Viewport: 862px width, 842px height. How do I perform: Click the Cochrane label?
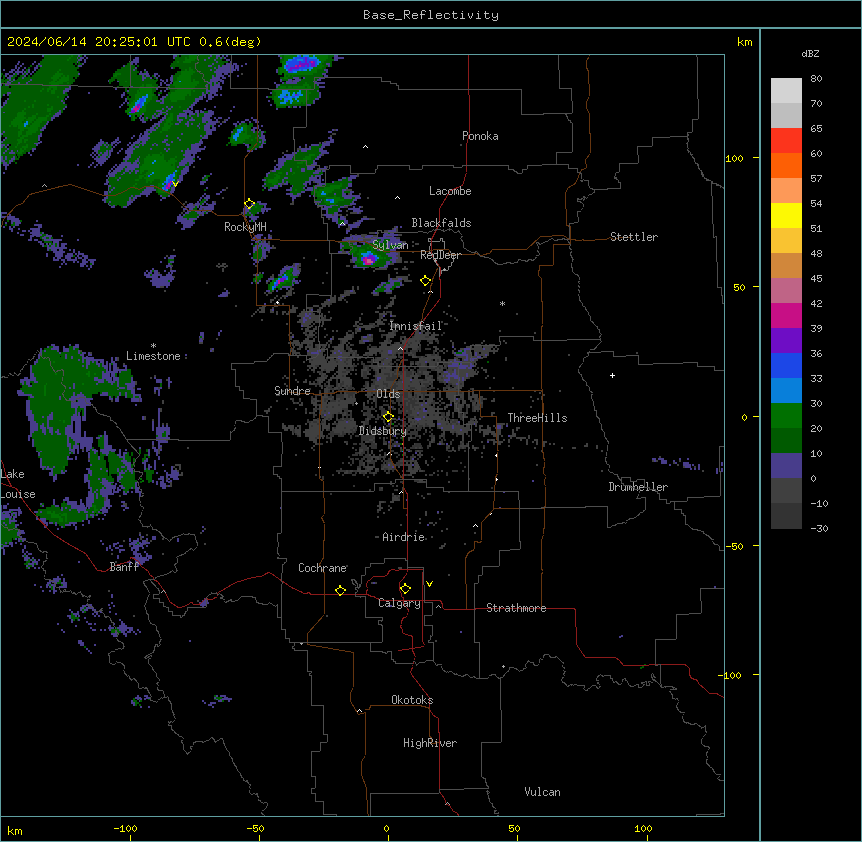323,568
